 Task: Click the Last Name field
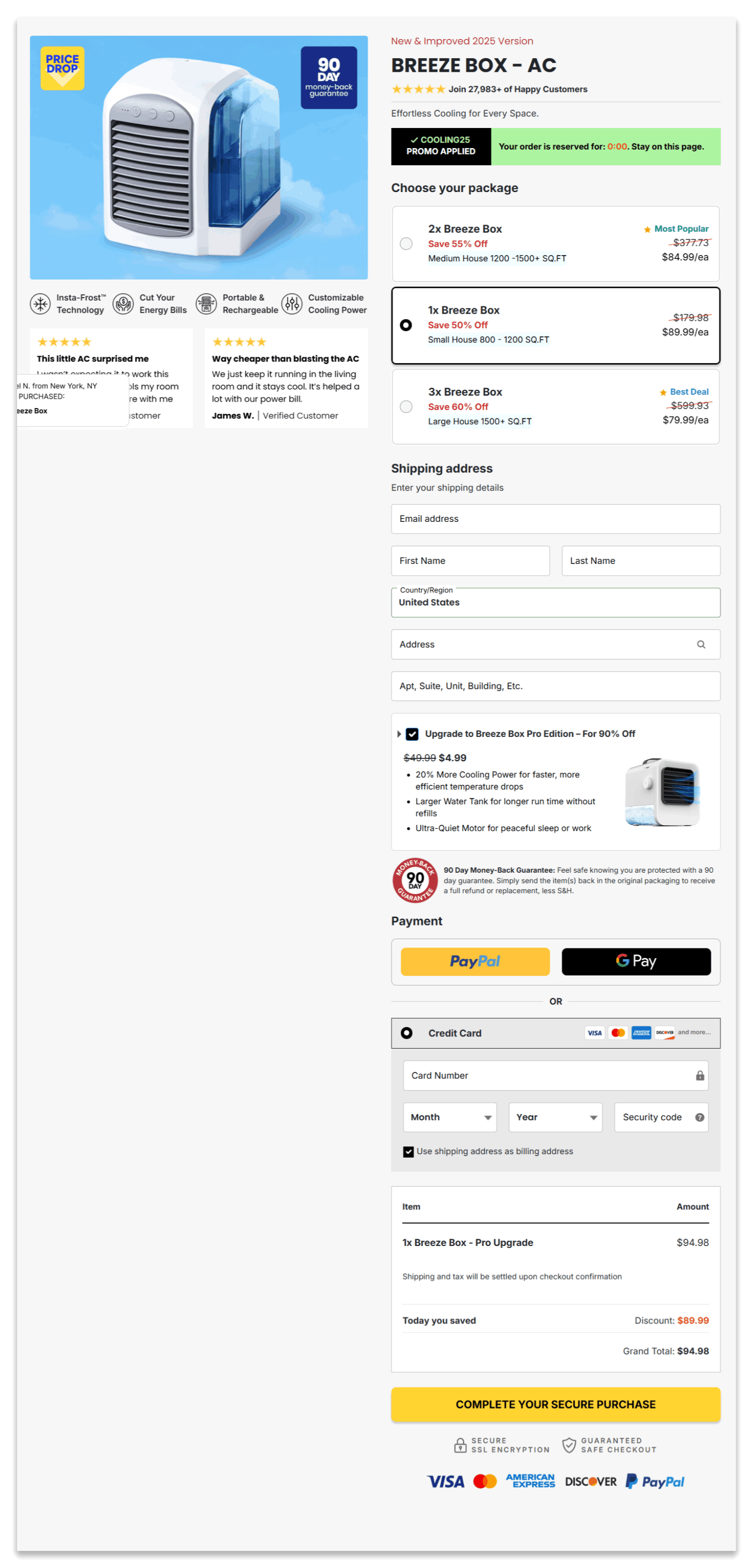click(641, 560)
